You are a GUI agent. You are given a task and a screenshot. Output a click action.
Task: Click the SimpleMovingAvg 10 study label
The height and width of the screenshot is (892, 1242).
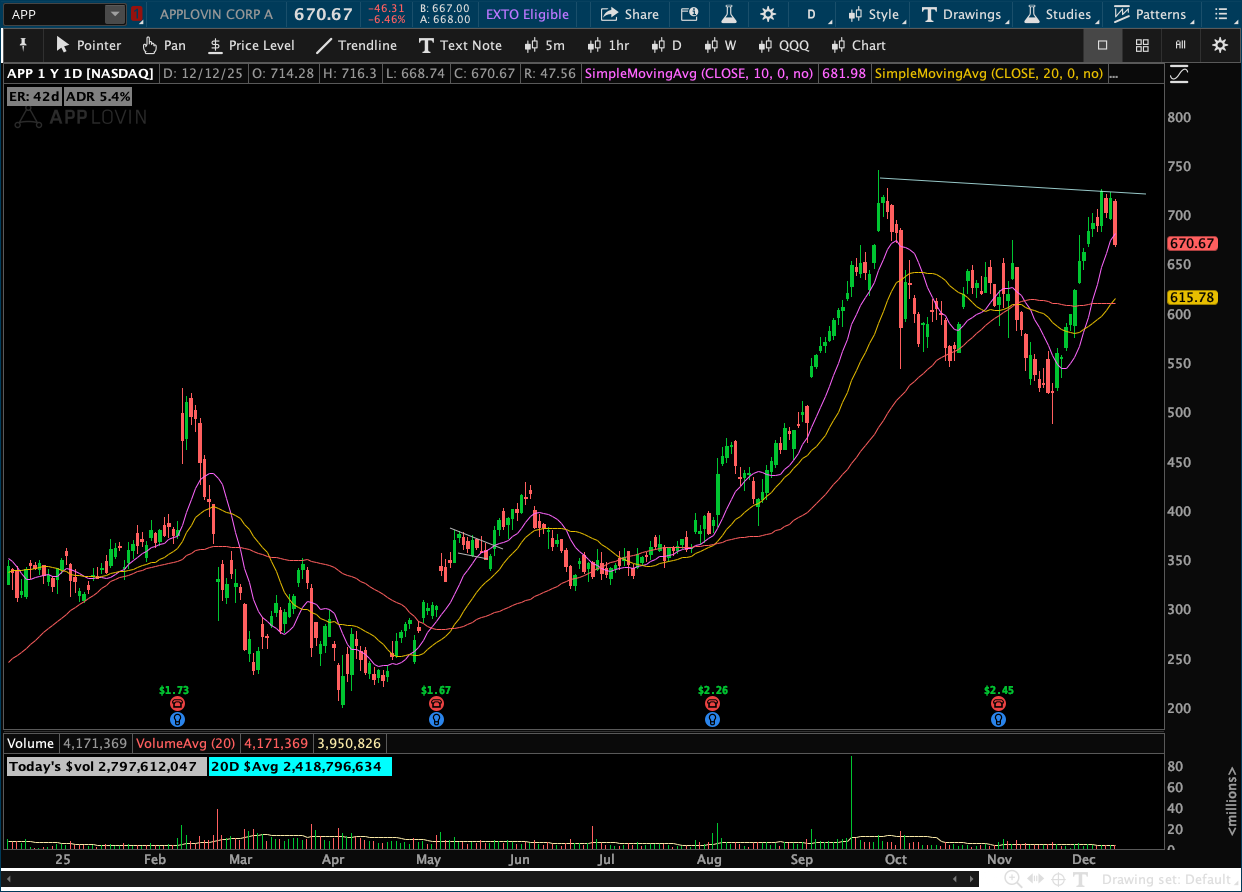pos(698,74)
